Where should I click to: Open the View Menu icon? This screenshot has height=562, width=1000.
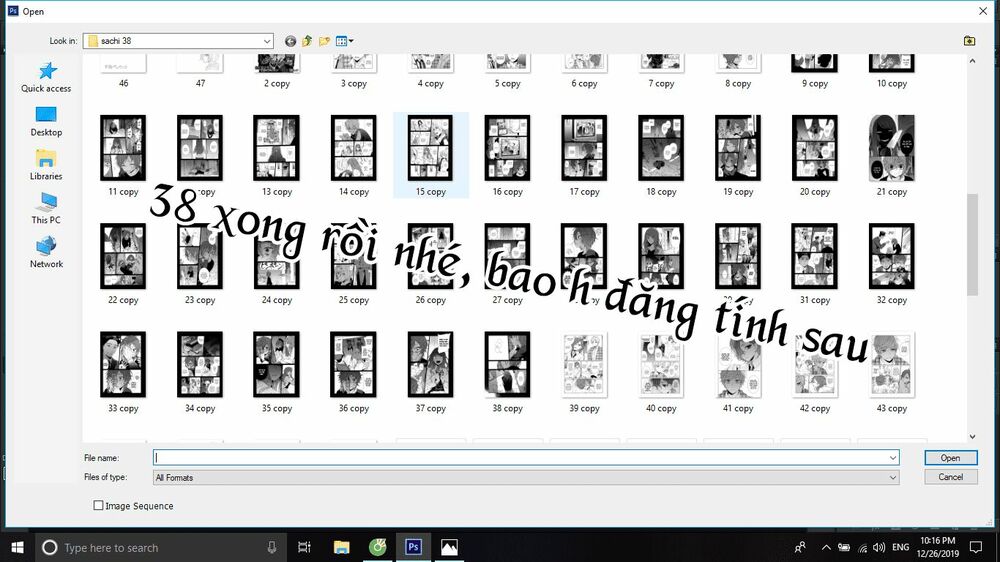click(x=344, y=41)
